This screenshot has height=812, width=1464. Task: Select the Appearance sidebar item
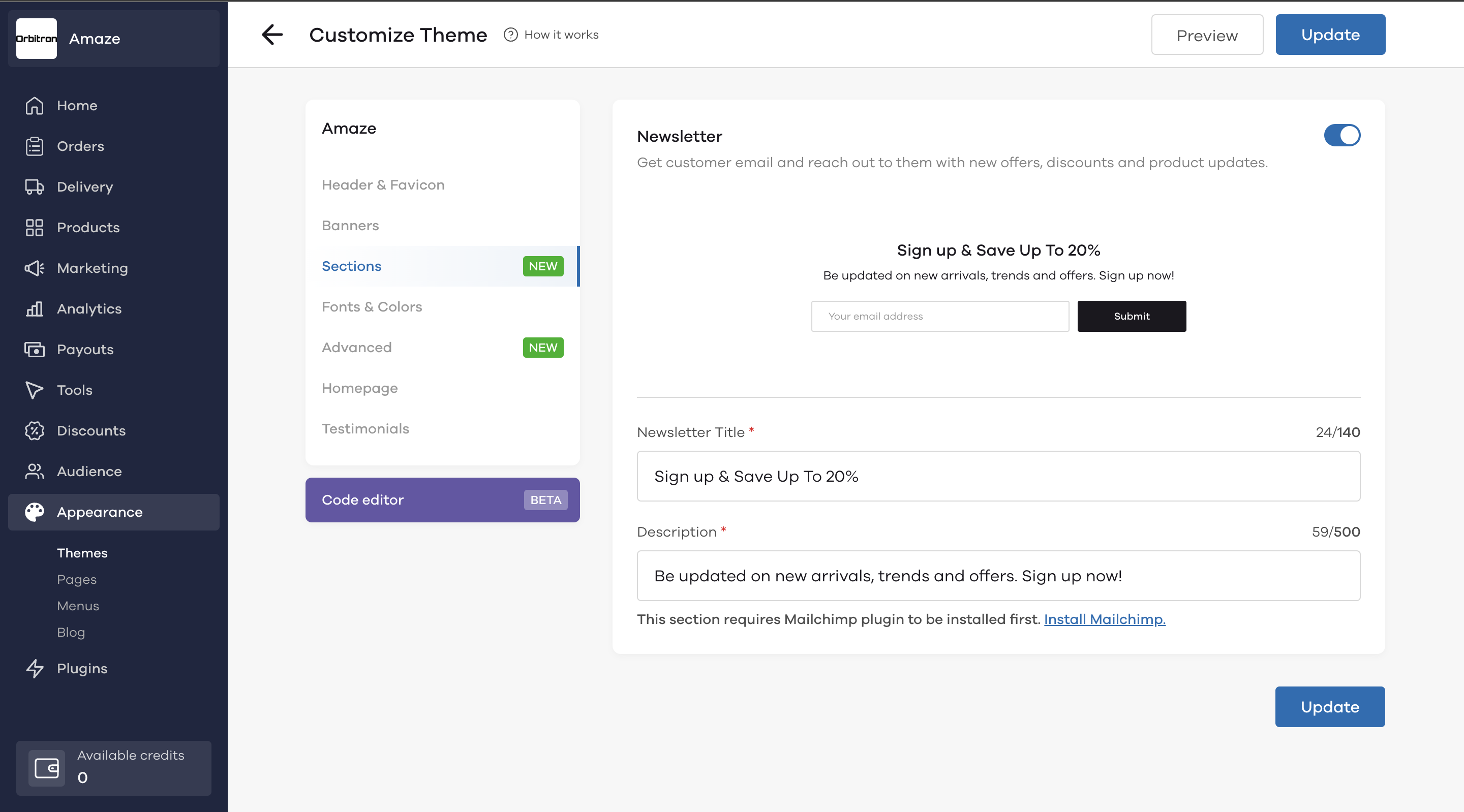(114, 512)
